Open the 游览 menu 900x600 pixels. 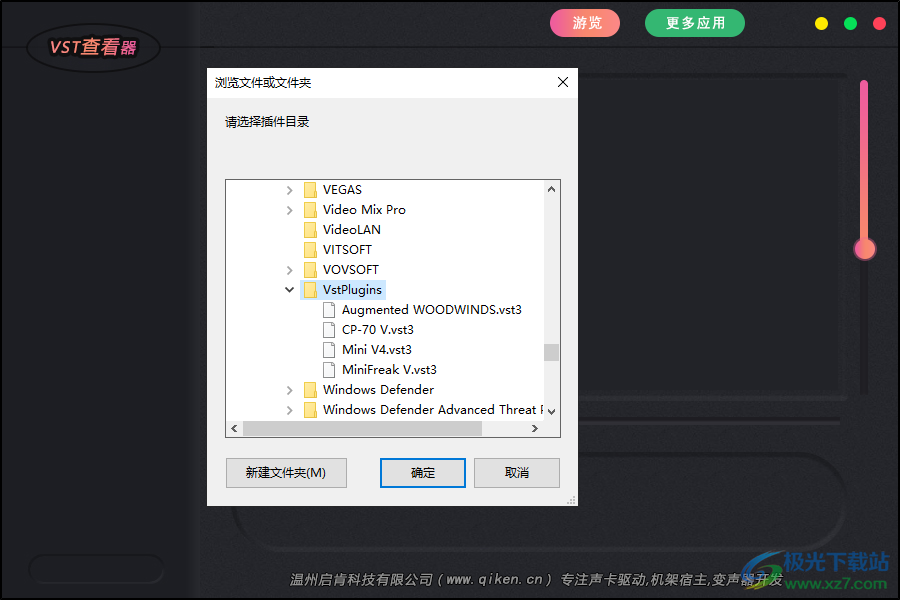point(585,22)
